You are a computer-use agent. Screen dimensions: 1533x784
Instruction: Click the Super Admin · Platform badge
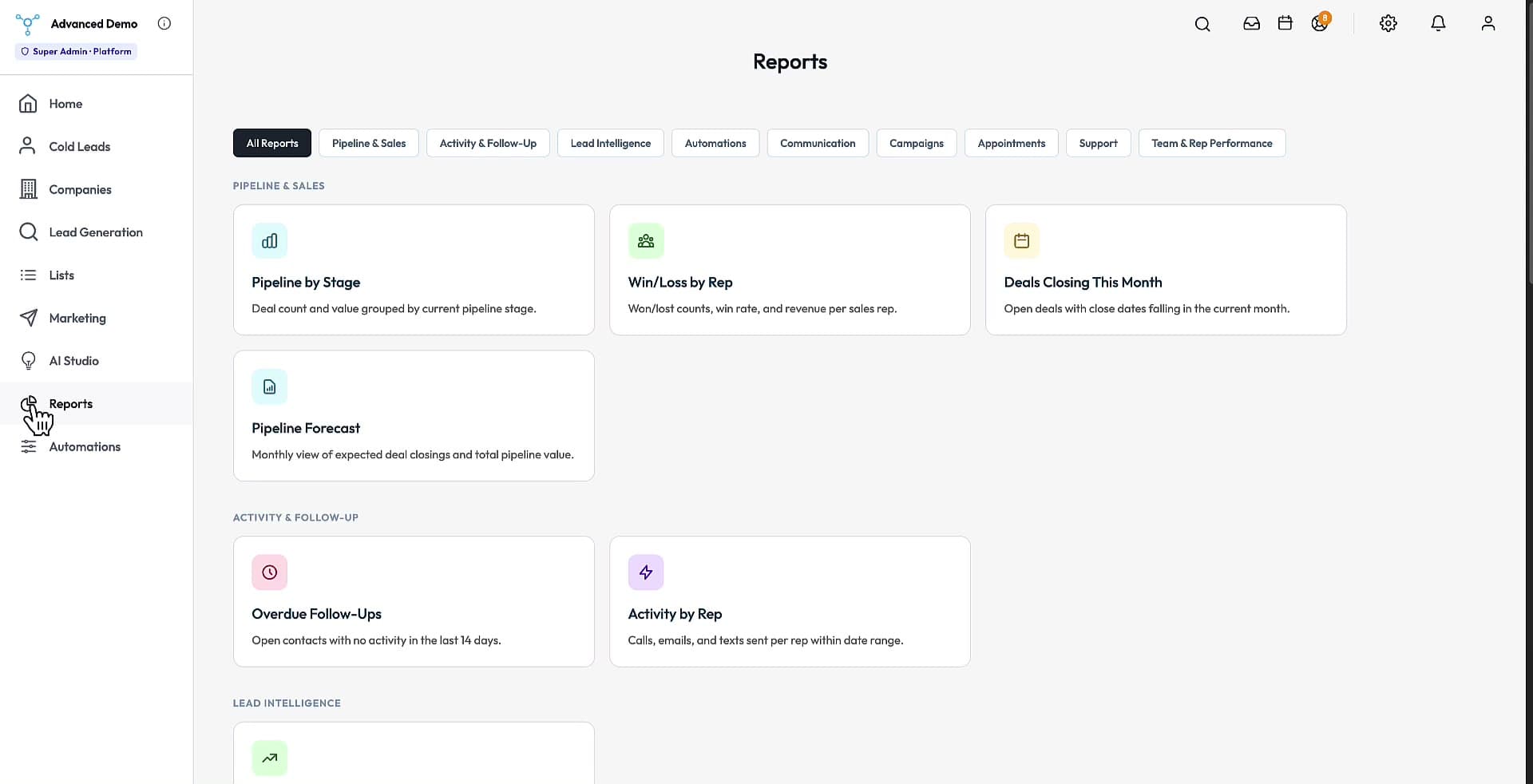76,51
